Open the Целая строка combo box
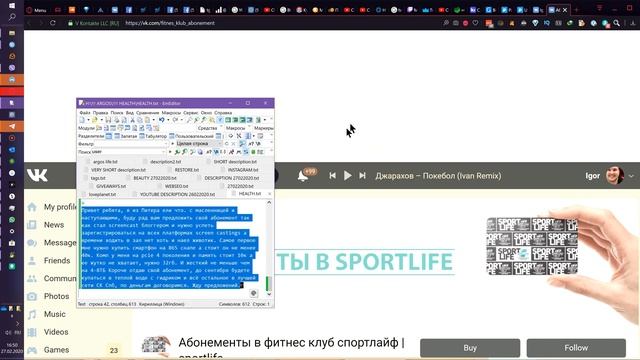This screenshot has height=360, width=640. coord(199,144)
